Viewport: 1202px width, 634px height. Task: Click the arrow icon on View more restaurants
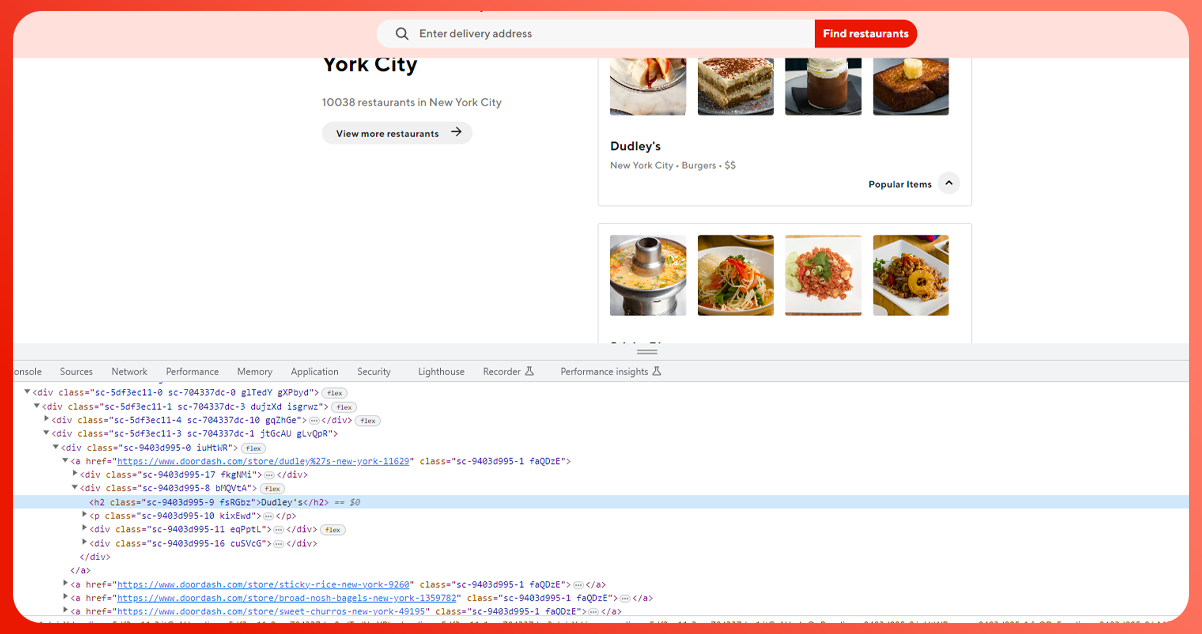point(456,132)
